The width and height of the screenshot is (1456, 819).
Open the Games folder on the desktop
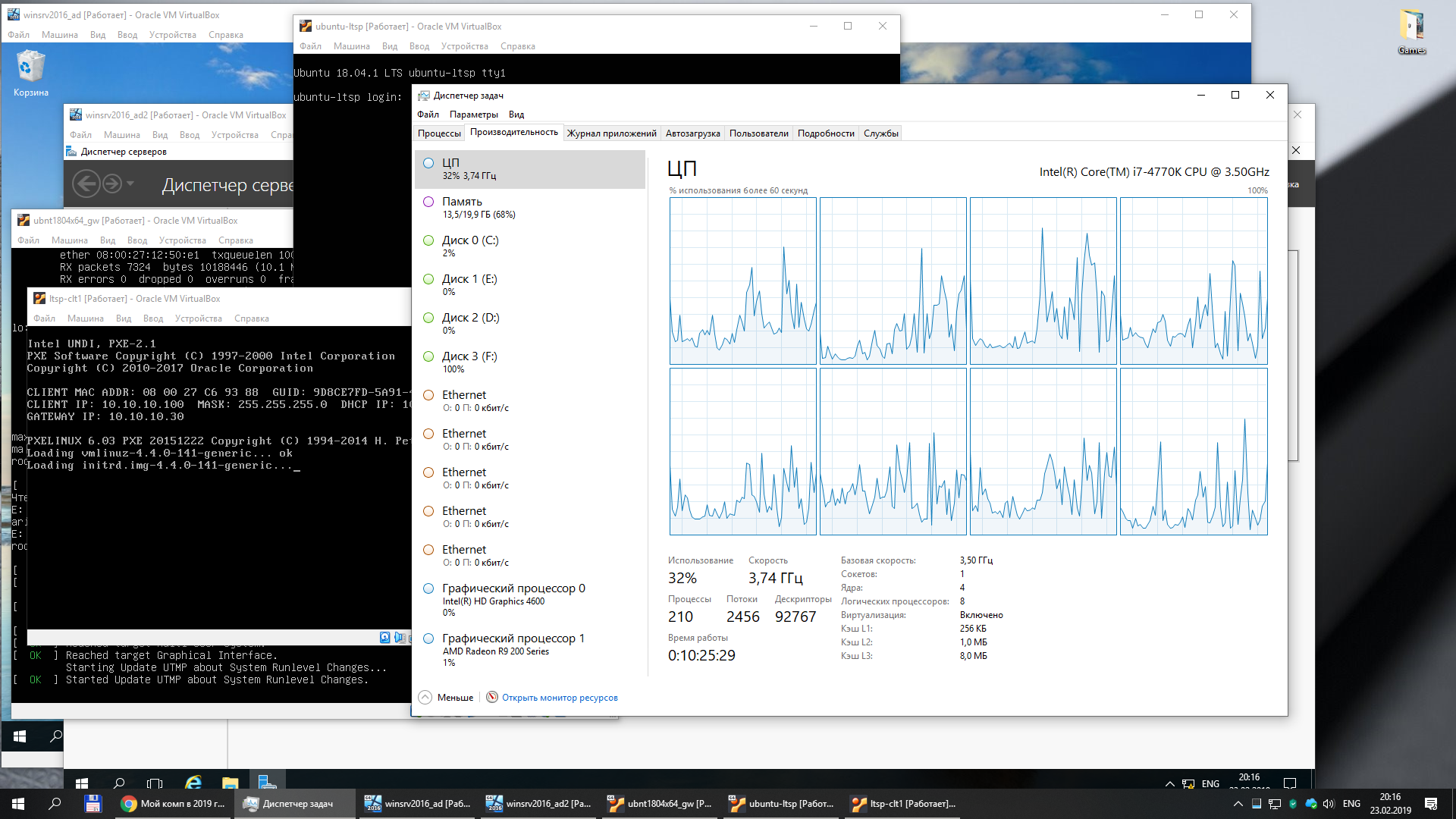coord(1412,32)
